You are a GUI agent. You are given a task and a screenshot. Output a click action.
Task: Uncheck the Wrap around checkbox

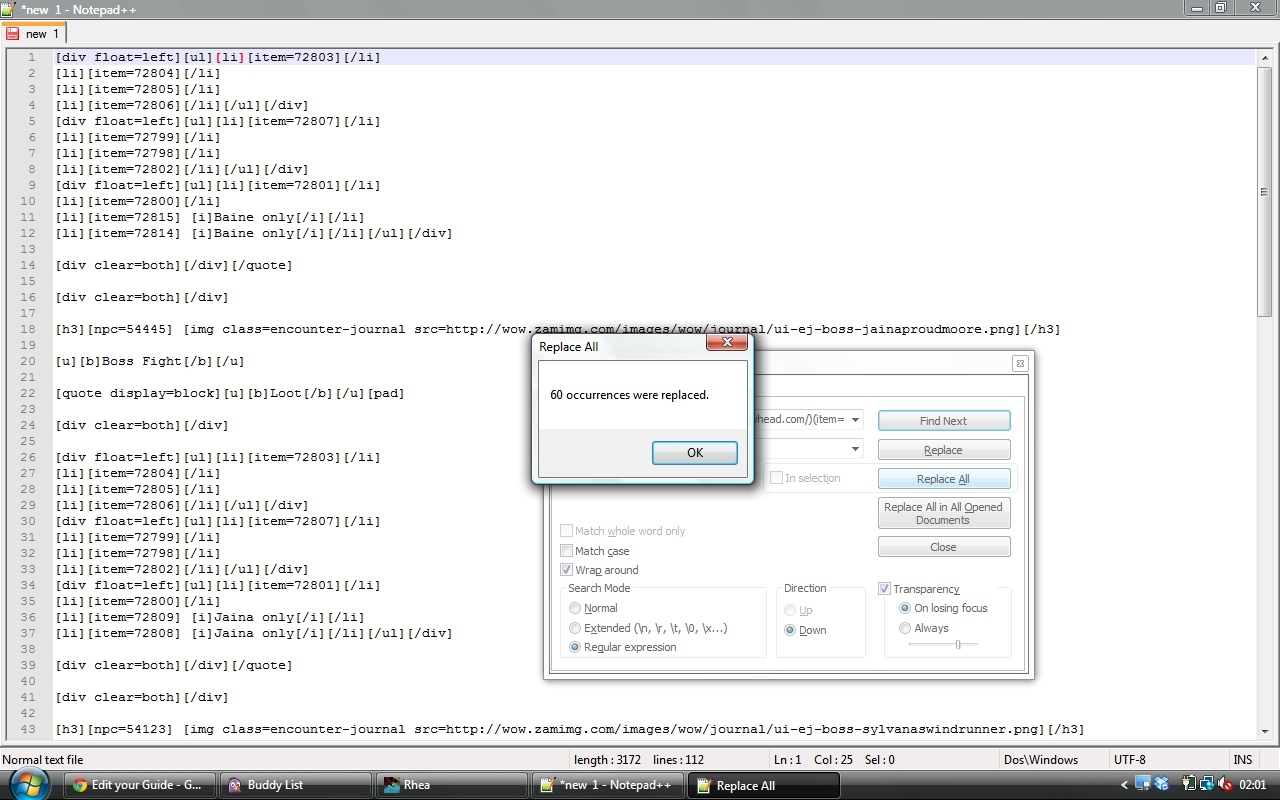coord(567,570)
